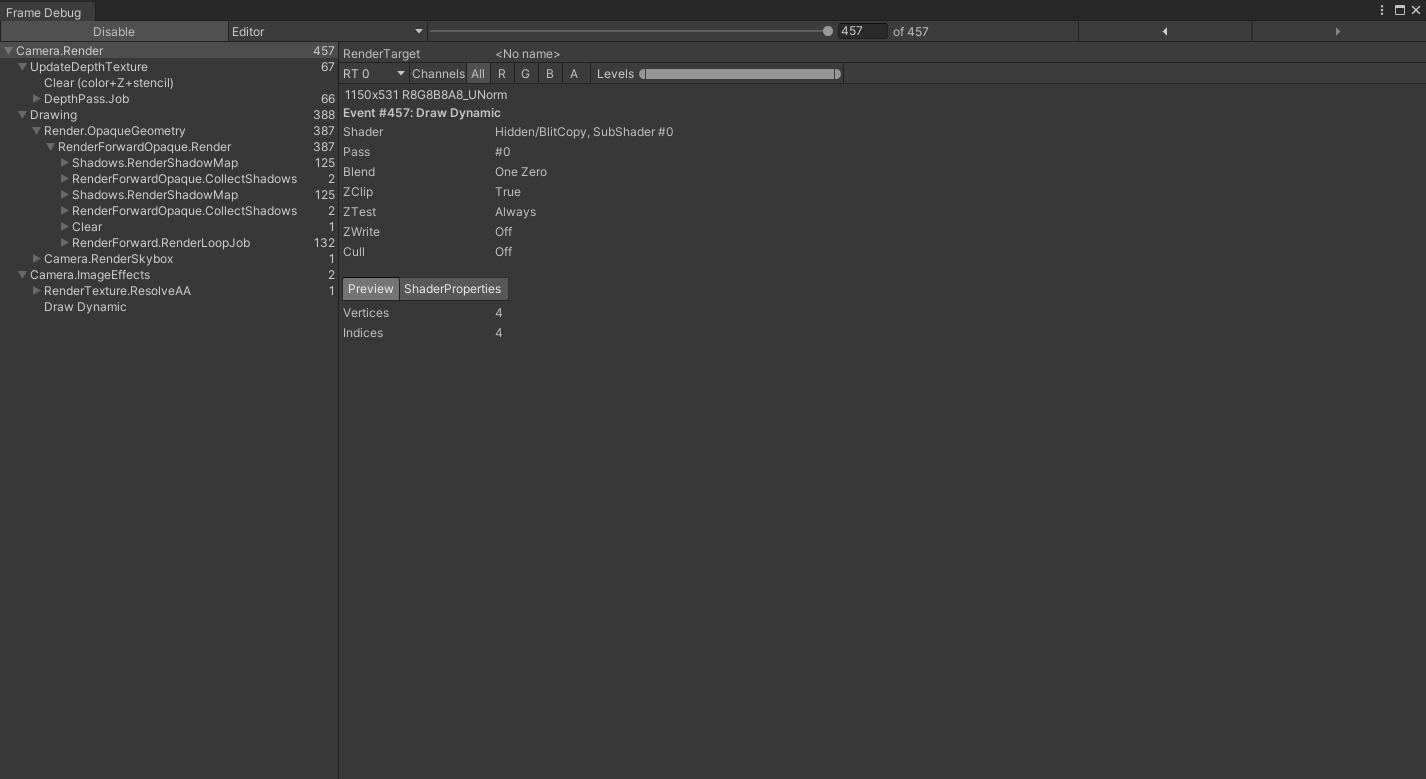Select the Clear (color+Z+stencil) event
The image size is (1426, 779).
pyautogui.click(x=169, y=83)
